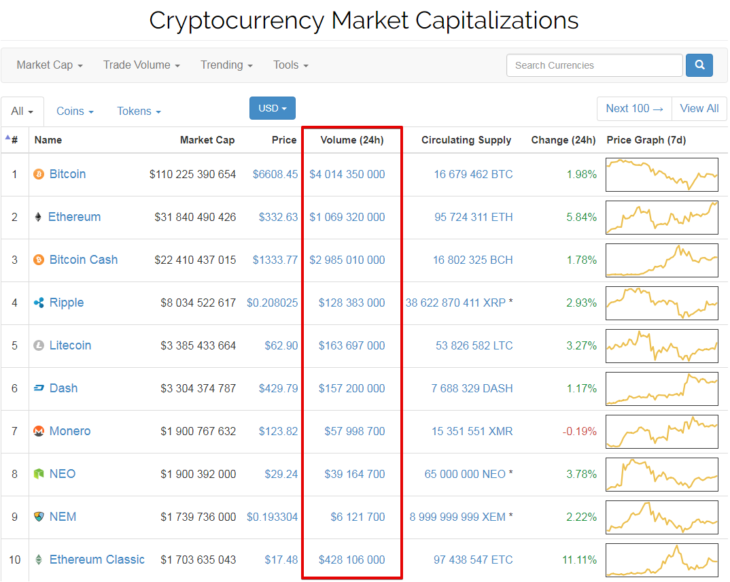
Task: Click the NEO logo icon
Action: [39, 474]
